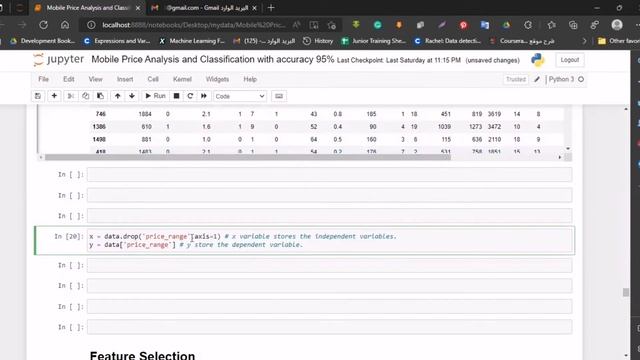Viewport: 640px width, 360px height.
Task: Click the Logout button
Action: [x=570, y=60]
